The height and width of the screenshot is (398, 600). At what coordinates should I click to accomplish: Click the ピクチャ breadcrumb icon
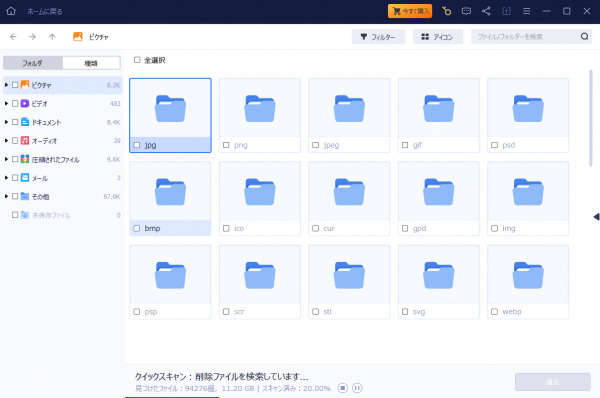coord(78,37)
